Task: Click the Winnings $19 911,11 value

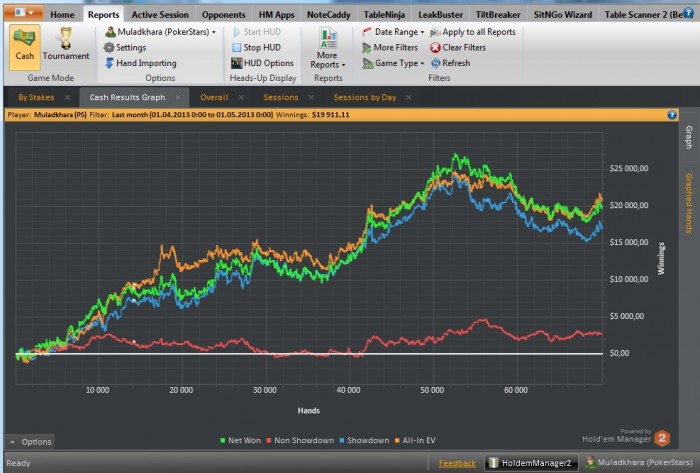Action: pos(330,115)
